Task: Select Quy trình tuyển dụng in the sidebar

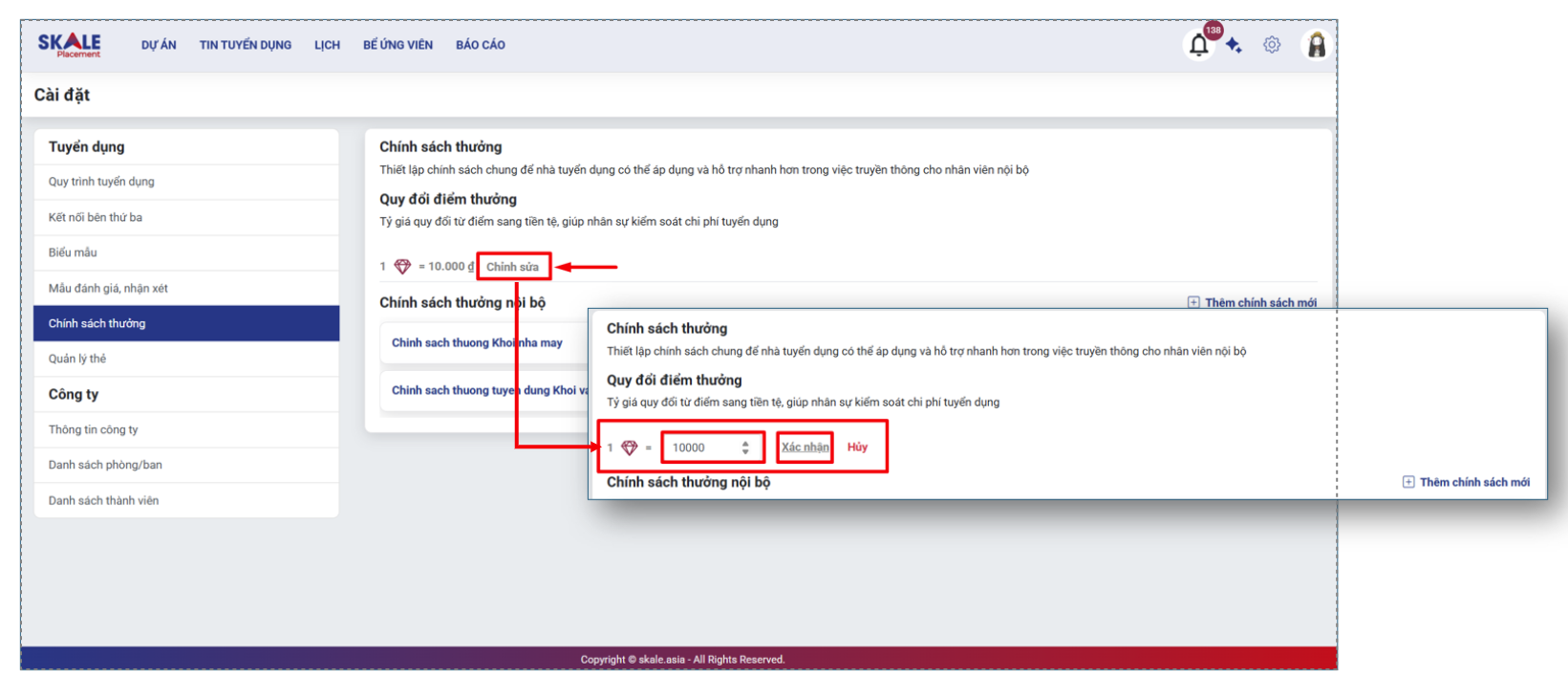Action: pyautogui.click(x=101, y=182)
